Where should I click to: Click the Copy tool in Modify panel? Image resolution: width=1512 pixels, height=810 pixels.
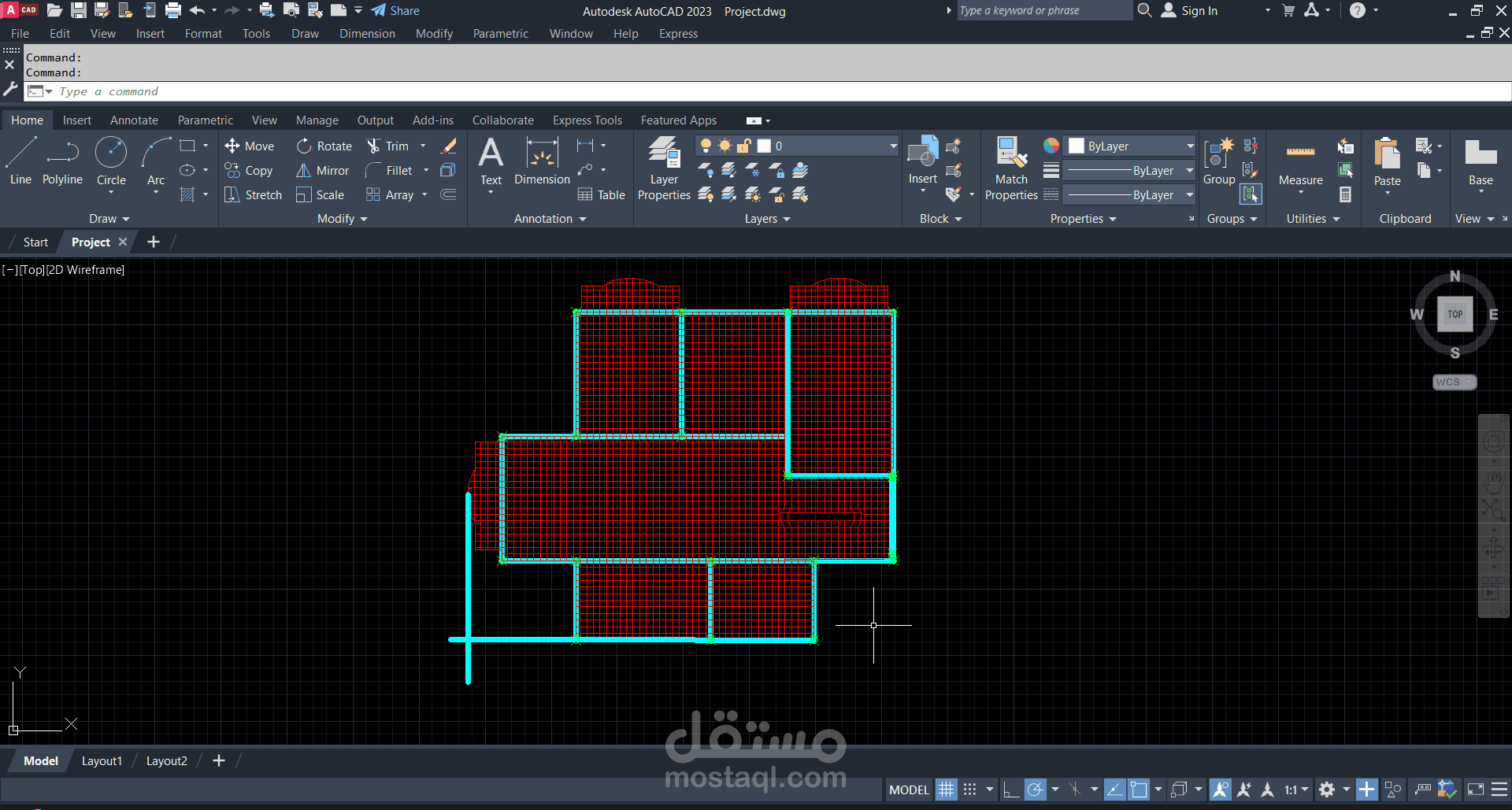(249, 170)
